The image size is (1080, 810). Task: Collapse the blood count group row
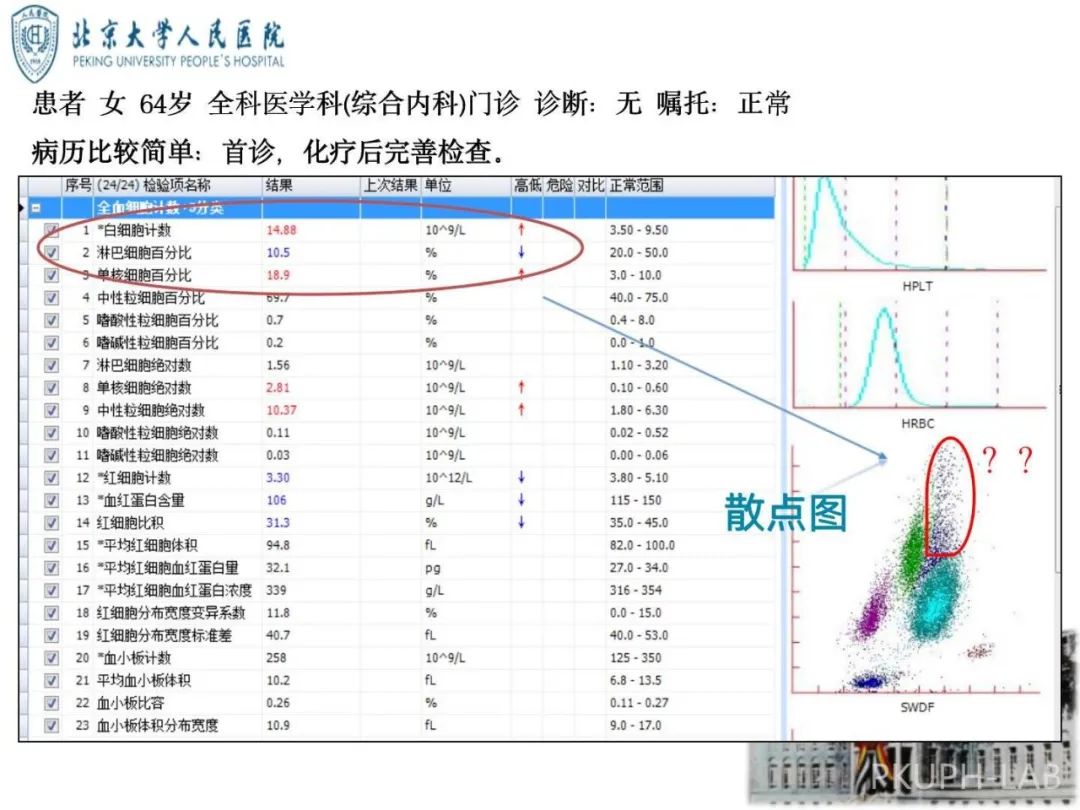click(36, 207)
